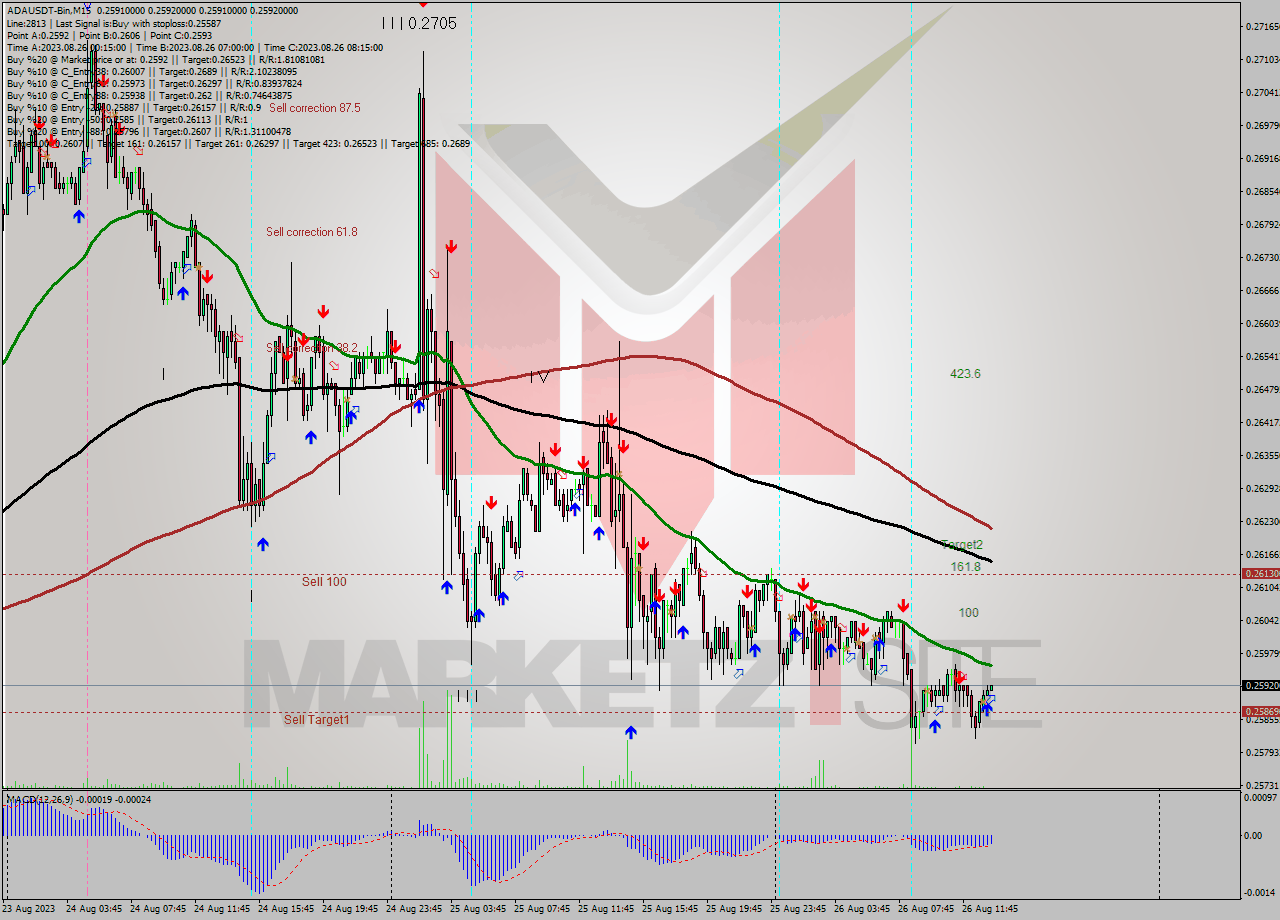The image size is (1280, 920).
Task: Click the 100 Fibonacci level label
Action: 968,613
